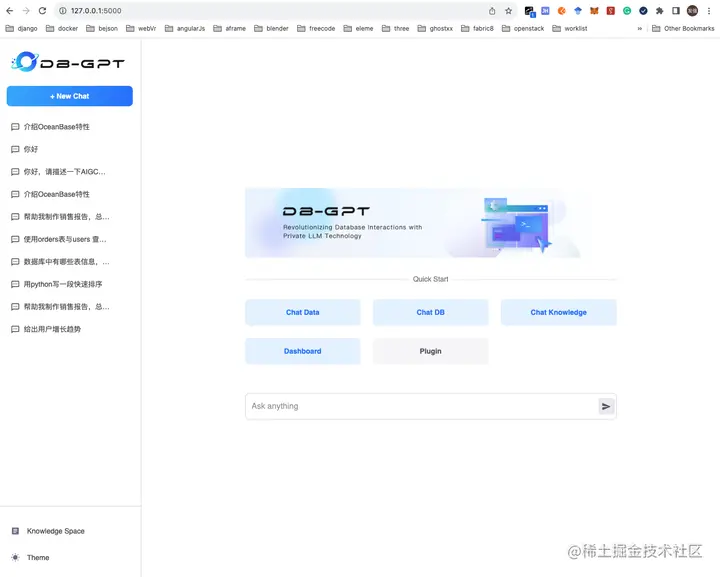Open the bejson bookmark folder
This screenshot has width=720, height=577.
[x=102, y=28]
